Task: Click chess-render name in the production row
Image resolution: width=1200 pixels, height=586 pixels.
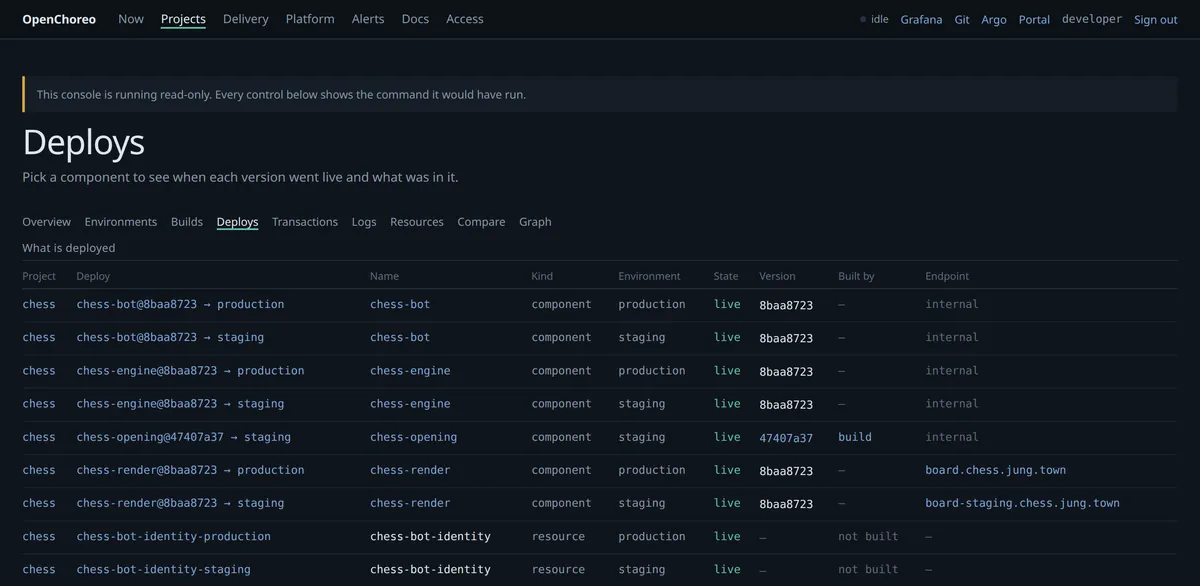Action: [410, 470]
